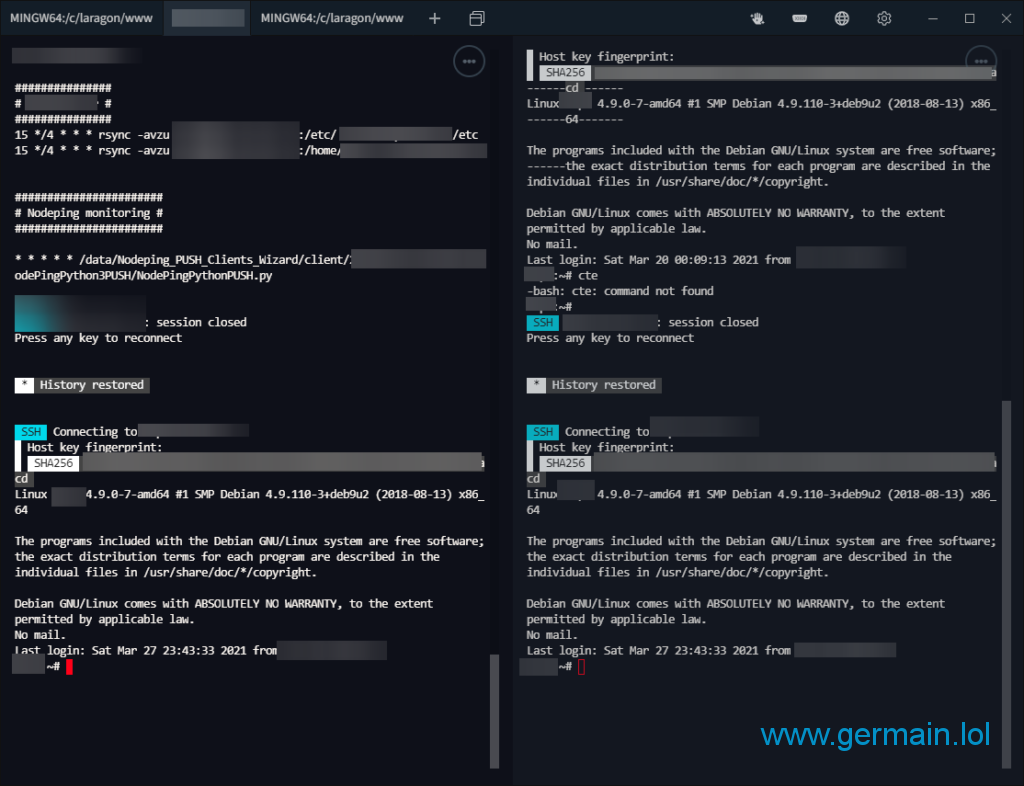Click the www.germain.lol watermark link
Screen dimensions: 1024x786
coord(875,735)
